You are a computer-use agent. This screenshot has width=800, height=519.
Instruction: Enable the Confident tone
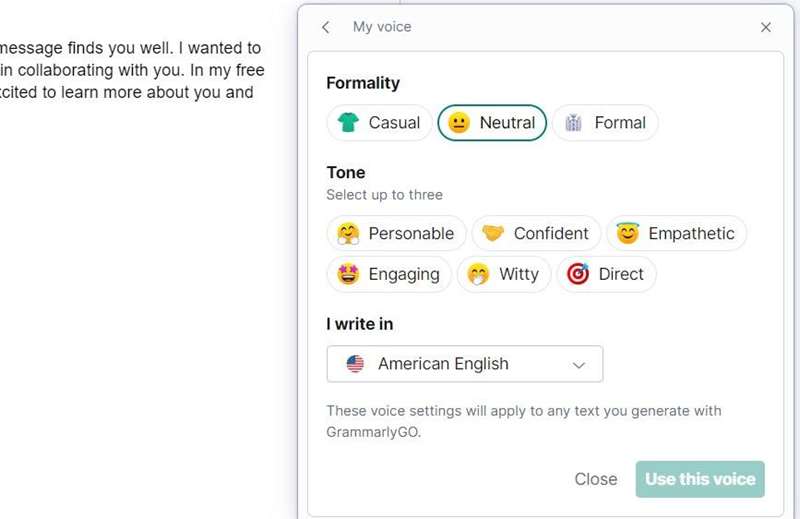click(537, 234)
